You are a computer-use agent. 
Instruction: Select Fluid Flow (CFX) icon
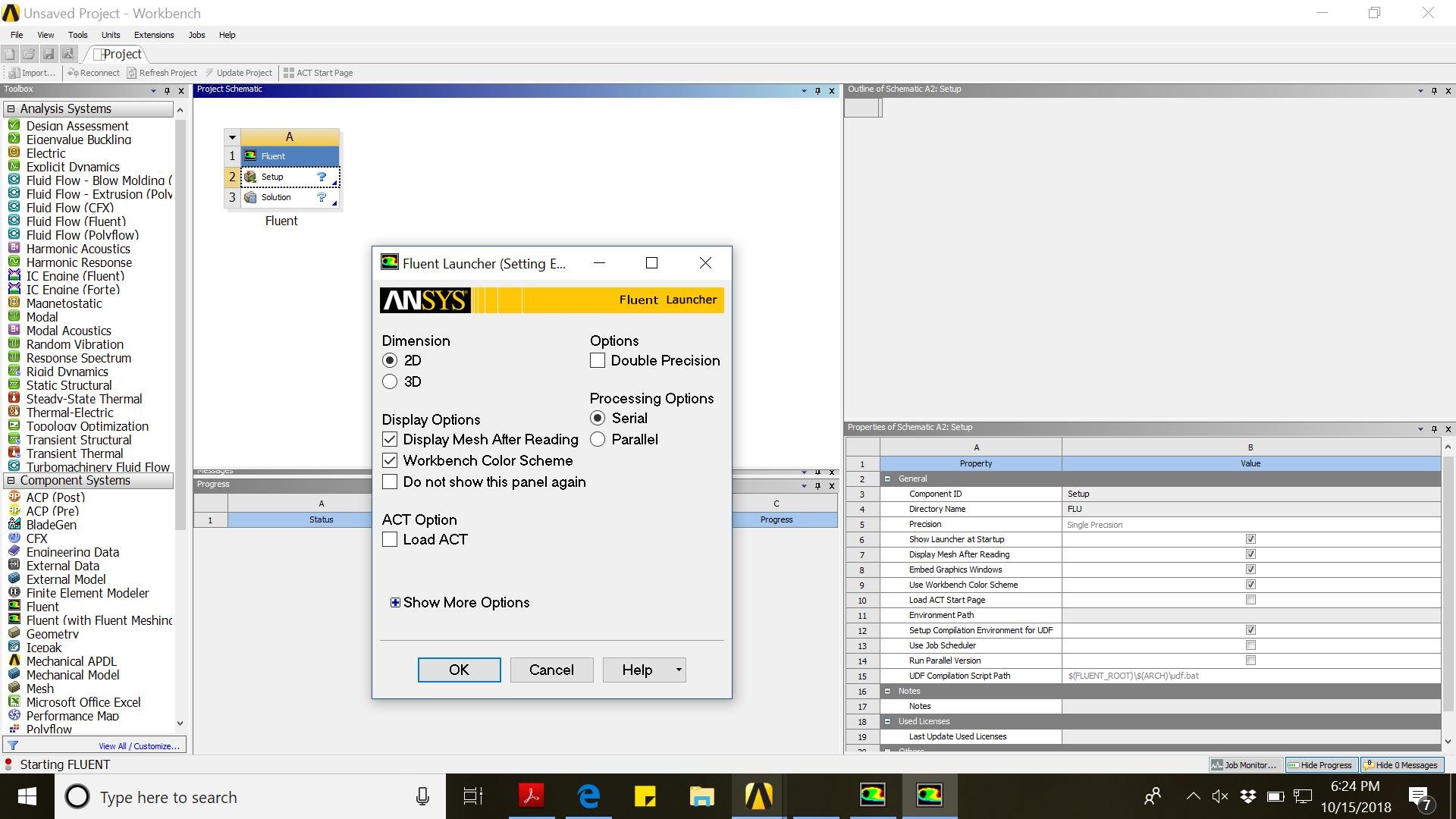(14, 207)
